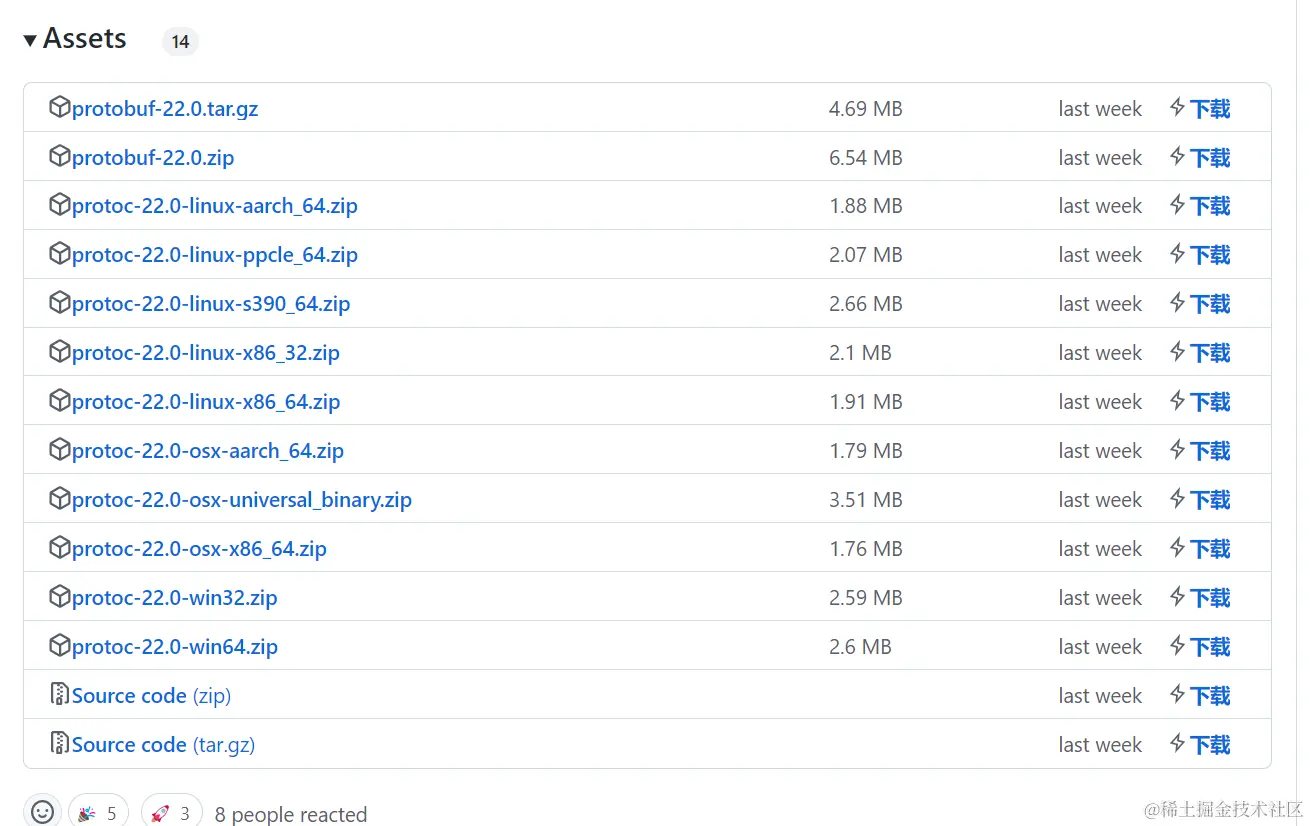Open the protoc-22.0-win64.zip link
Viewport: 1310px width, 826px height.
click(x=175, y=647)
